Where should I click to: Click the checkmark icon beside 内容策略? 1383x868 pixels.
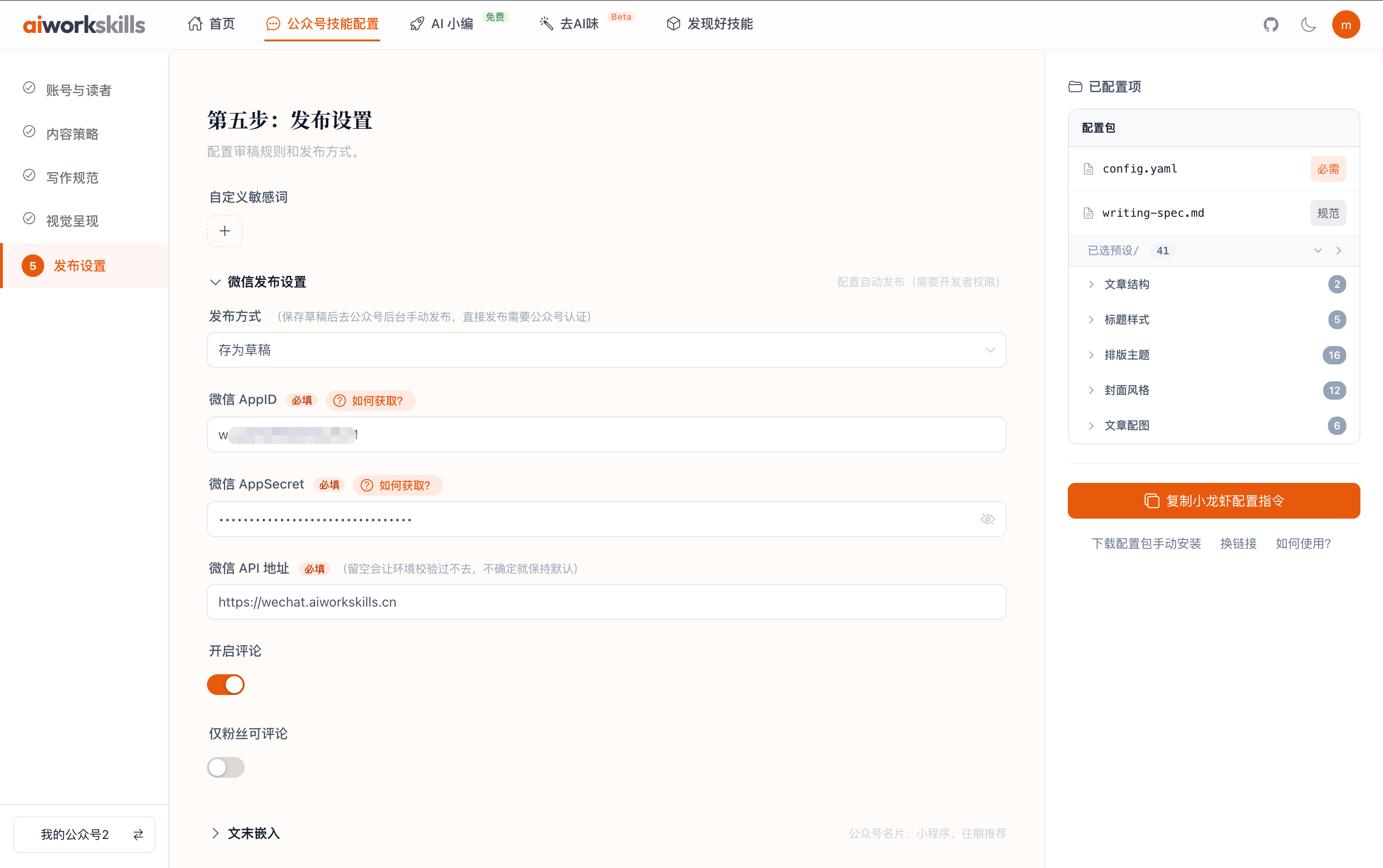pyautogui.click(x=29, y=132)
